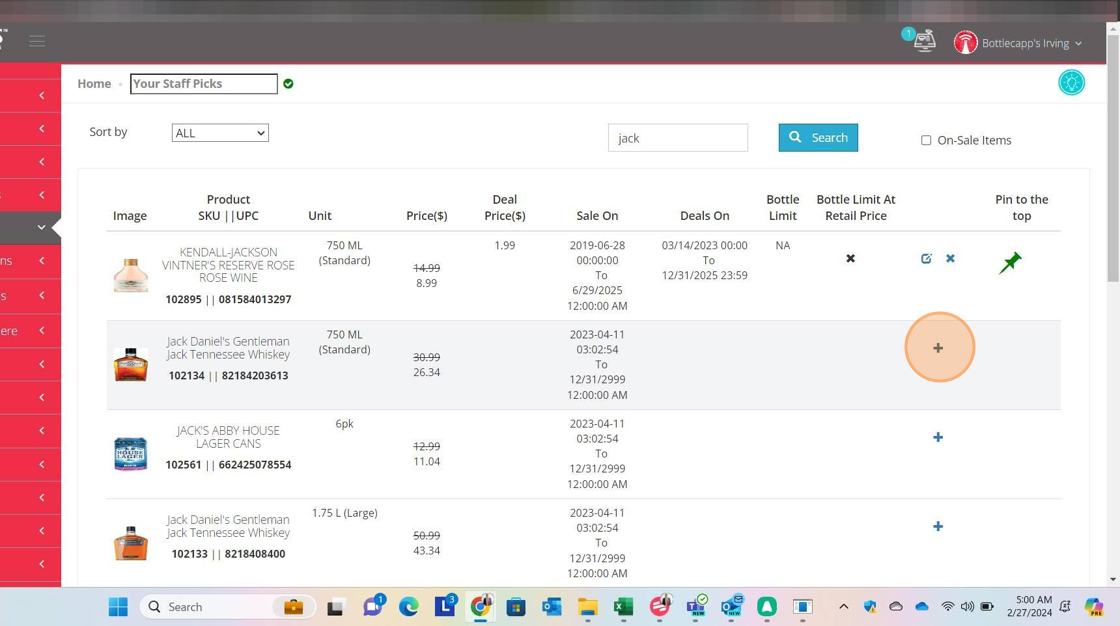Viewport: 1120px width, 626px height.
Task: Click the 26.34 sale price
Action: (x=426, y=372)
